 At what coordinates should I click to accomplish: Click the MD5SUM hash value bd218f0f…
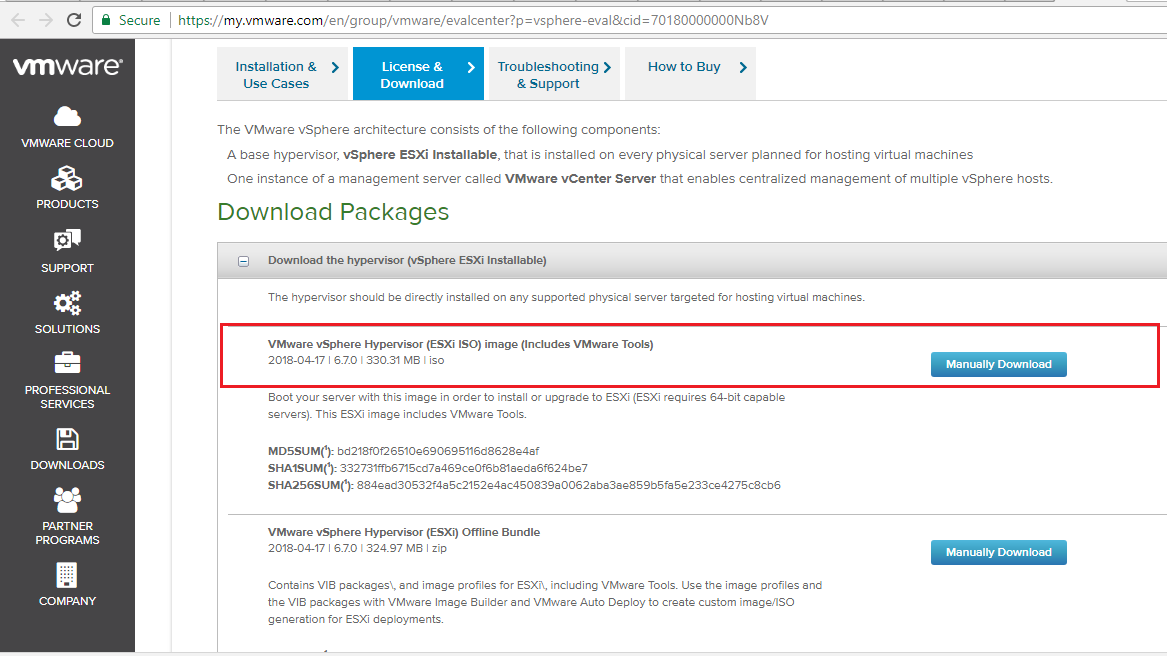tap(438, 451)
